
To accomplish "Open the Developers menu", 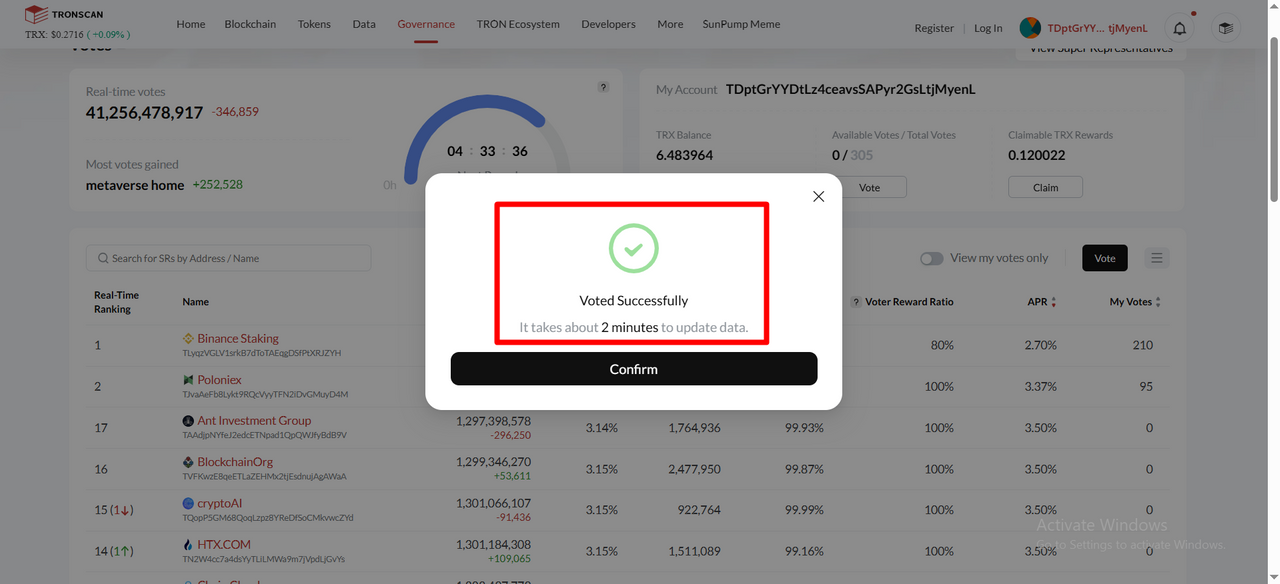I will [608, 24].
